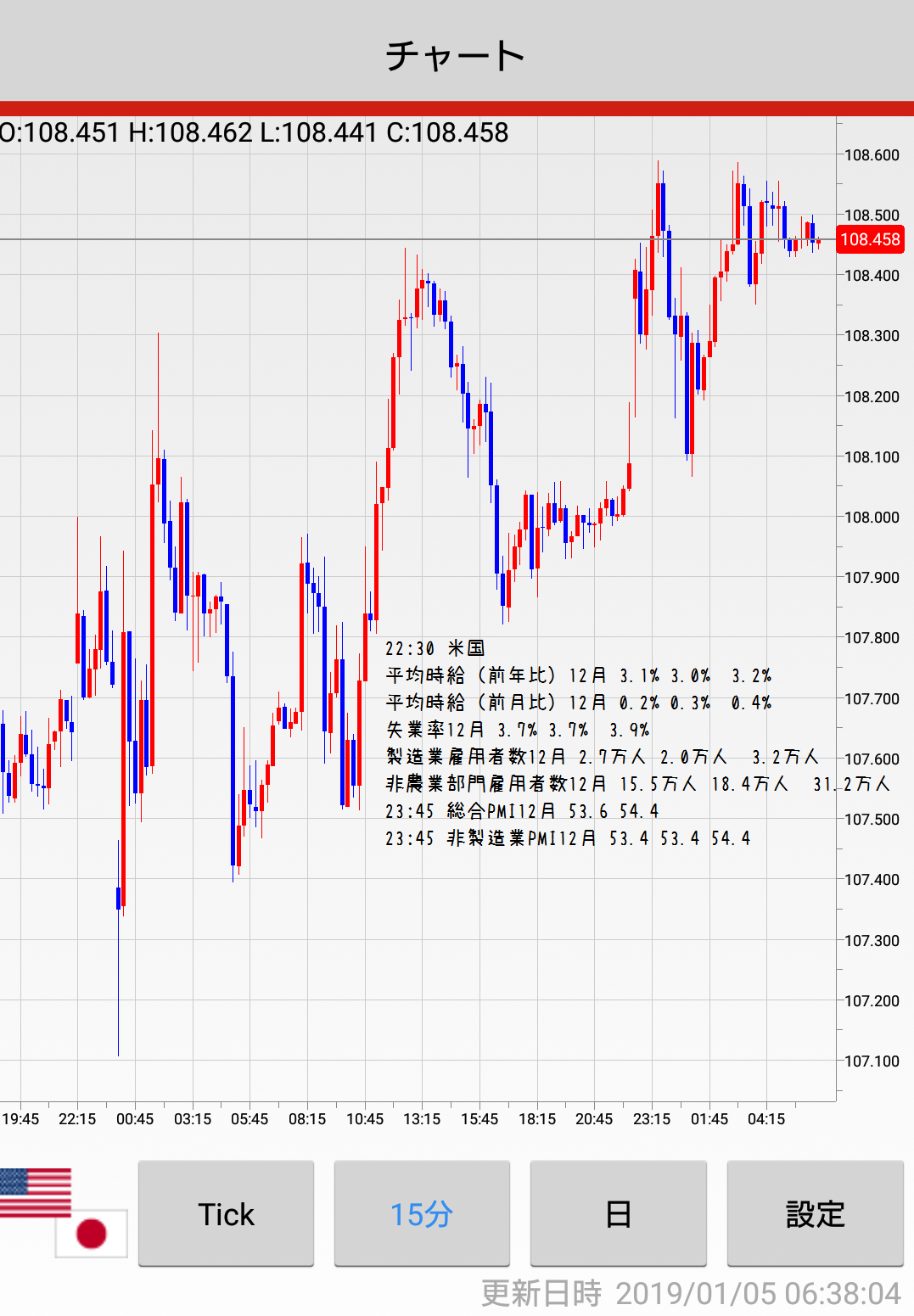Tap the 22:15 time axis label
This screenshot has width=914, height=1316.
pyautogui.click(x=77, y=1119)
